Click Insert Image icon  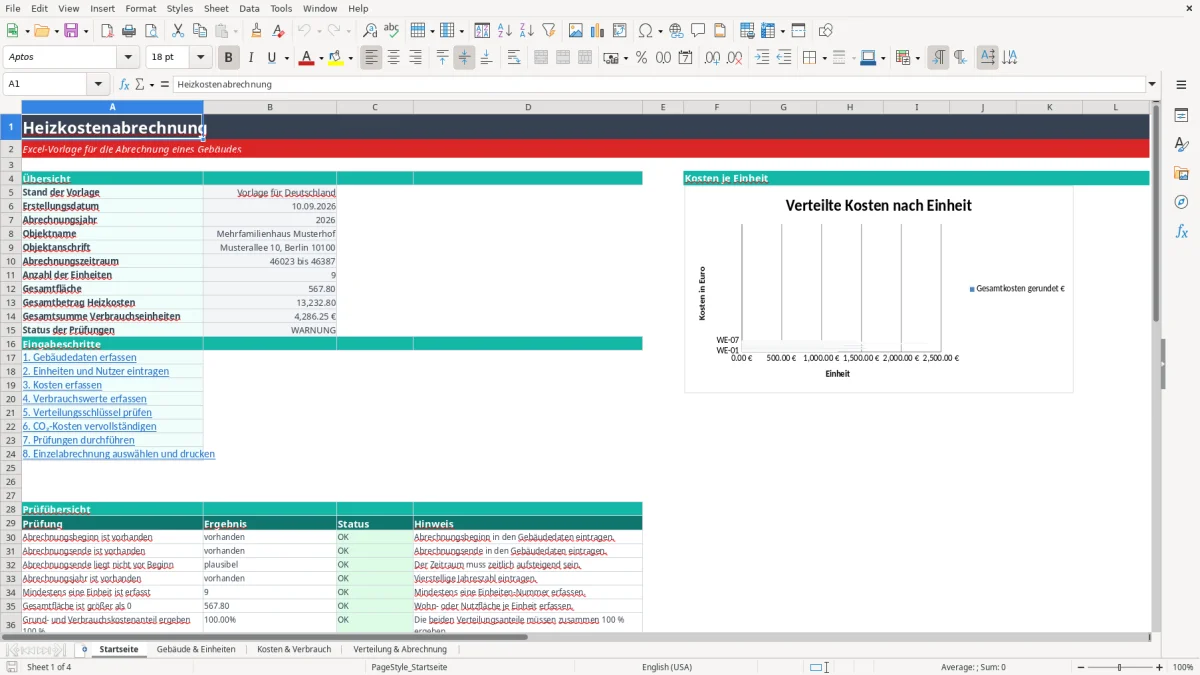[576, 31]
